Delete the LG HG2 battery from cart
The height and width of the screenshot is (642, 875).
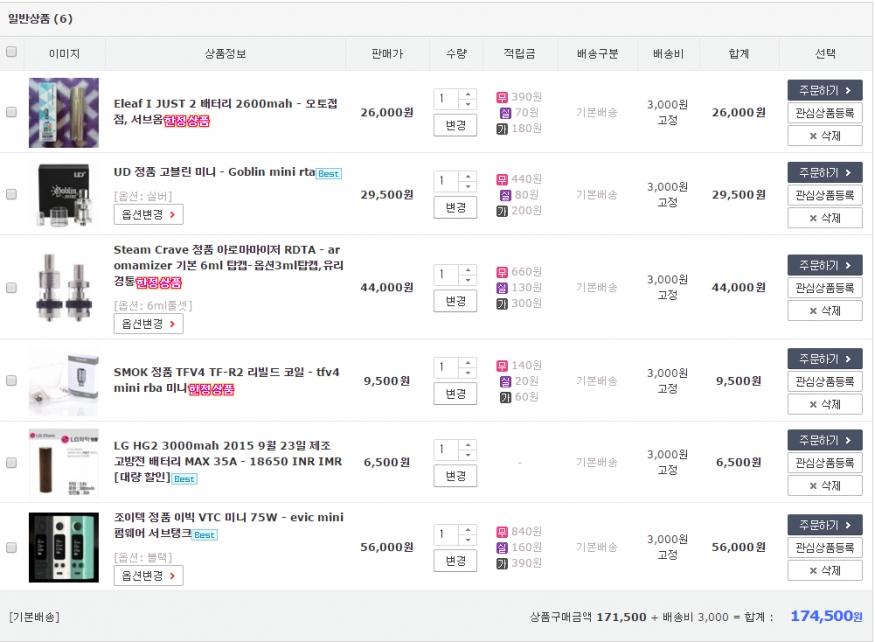click(824, 486)
